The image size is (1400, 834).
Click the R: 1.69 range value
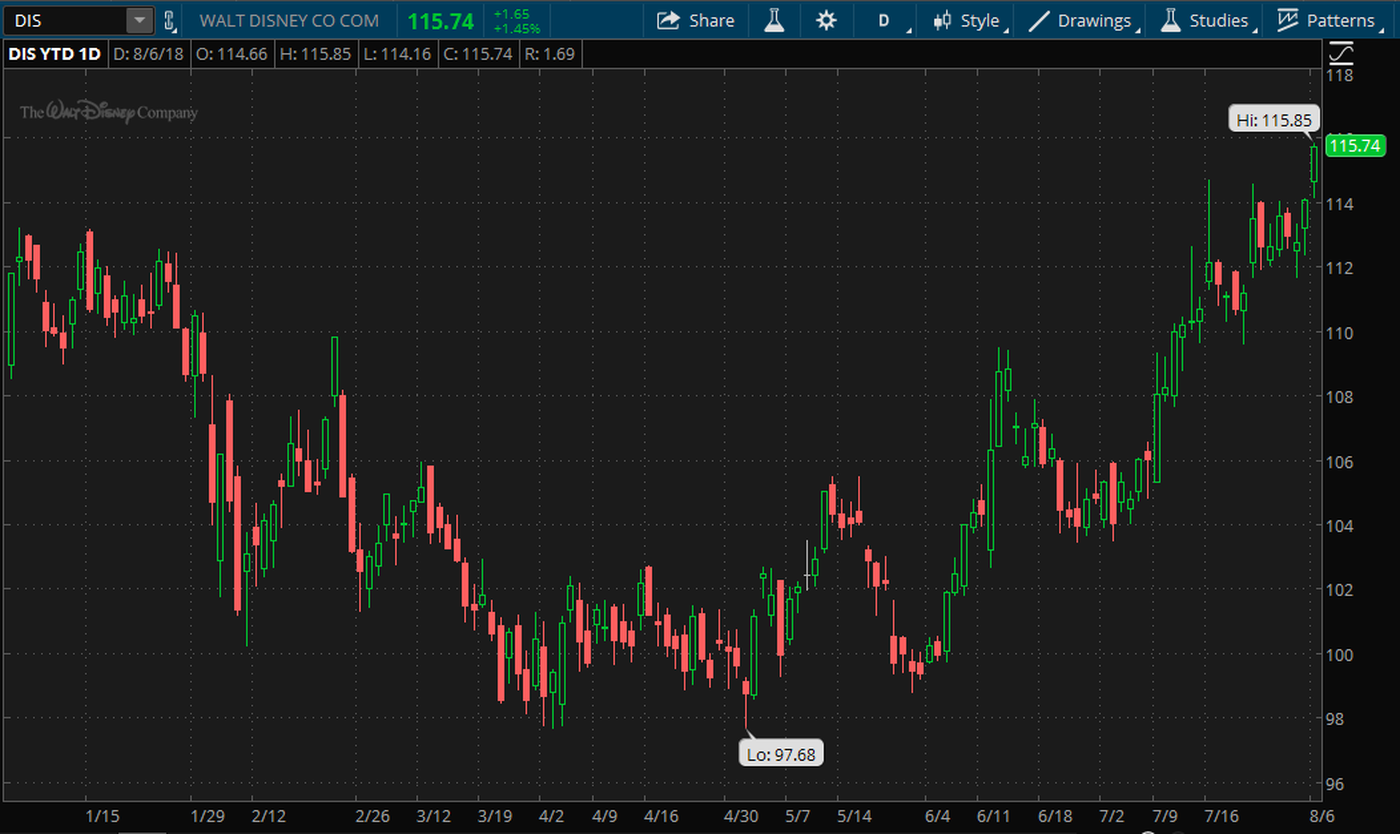coord(549,54)
